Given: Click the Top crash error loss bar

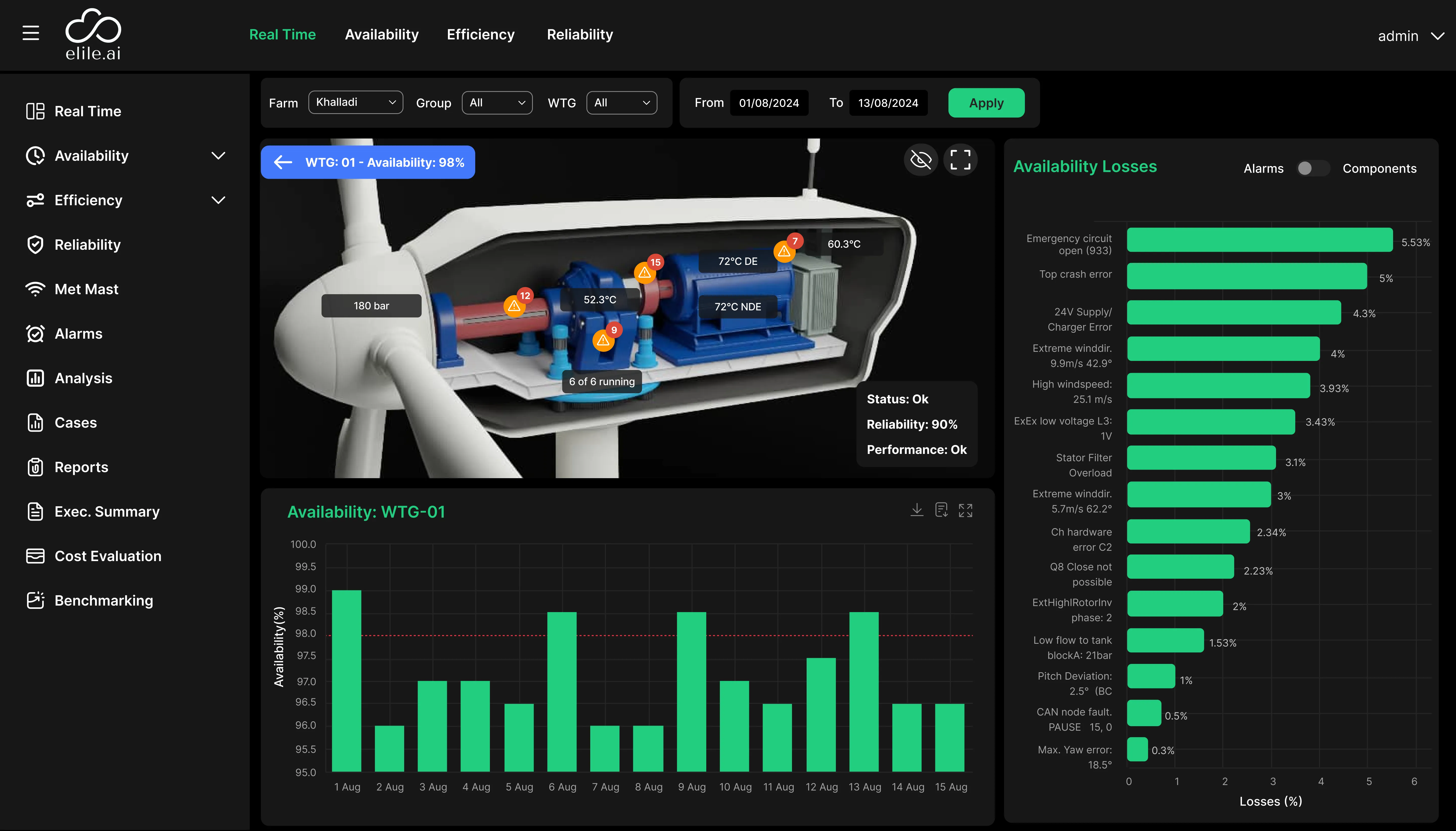Looking at the screenshot, I should (1247, 276).
